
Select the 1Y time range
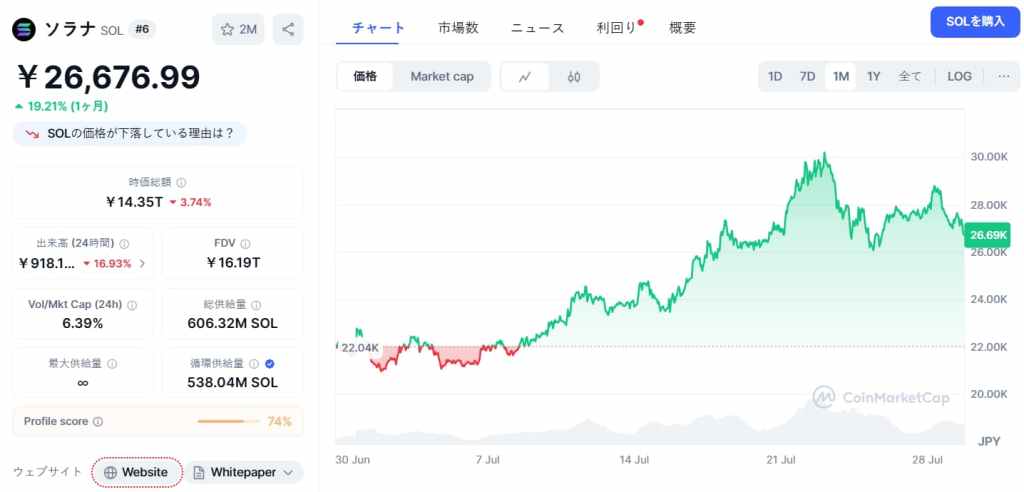(874, 76)
